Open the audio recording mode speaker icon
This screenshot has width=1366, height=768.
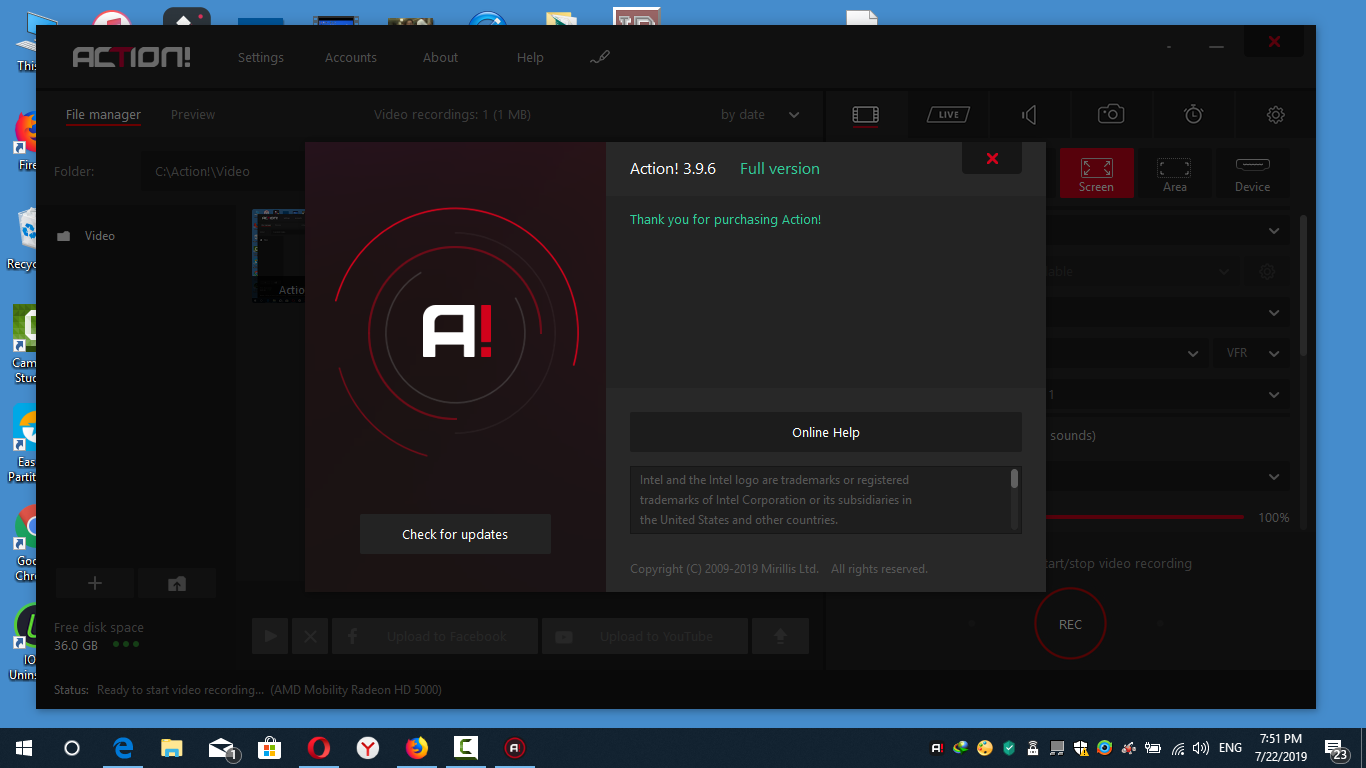point(1029,115)
